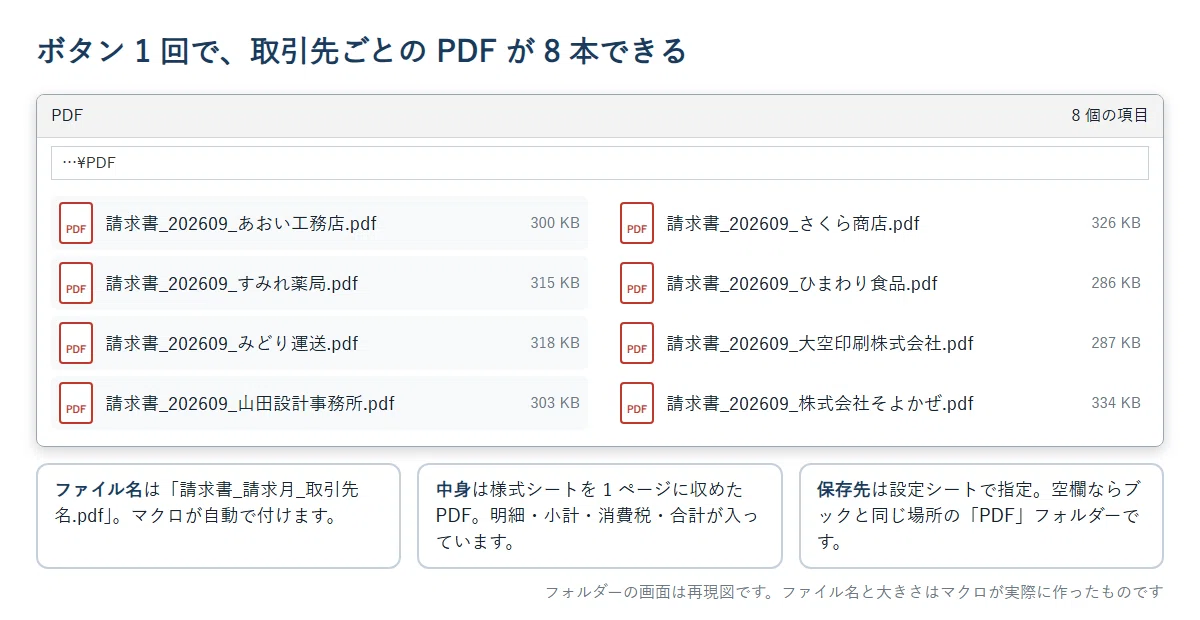This screenshot has height=620, width=1200.
Task: Select file 請求書_202609_すみれ薬局.pdf
Action: tap(319, 283)
